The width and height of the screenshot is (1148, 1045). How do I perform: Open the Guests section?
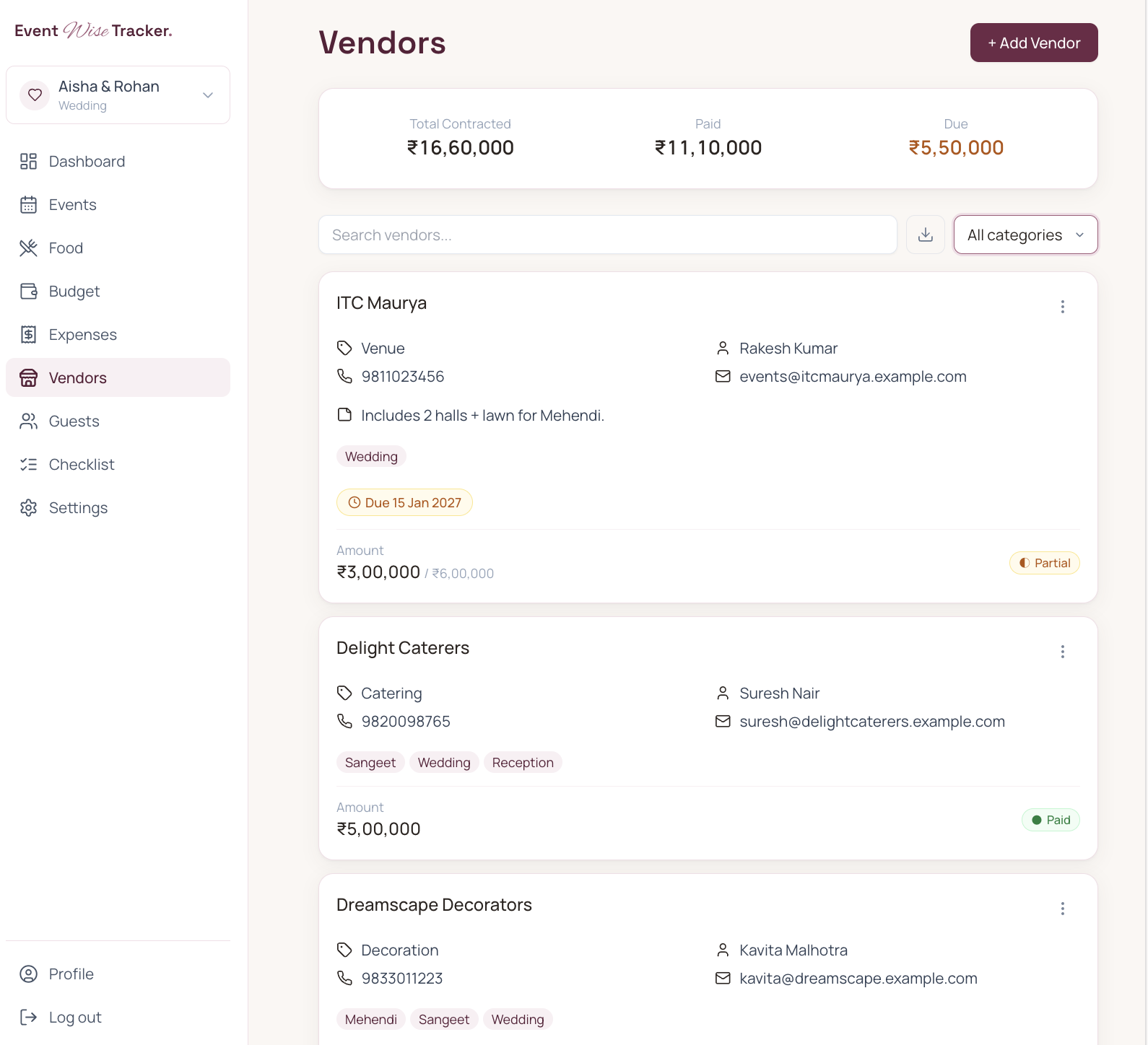[x=118, y=421]
